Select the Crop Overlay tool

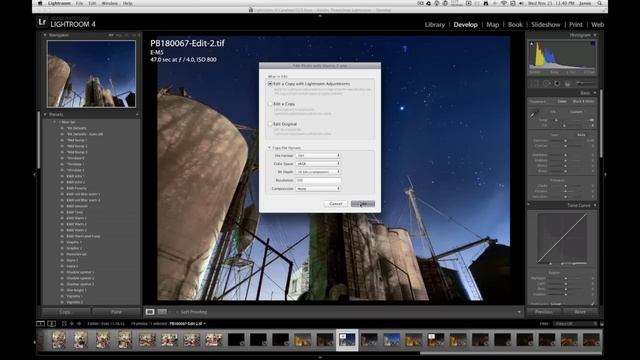point(534,84)
